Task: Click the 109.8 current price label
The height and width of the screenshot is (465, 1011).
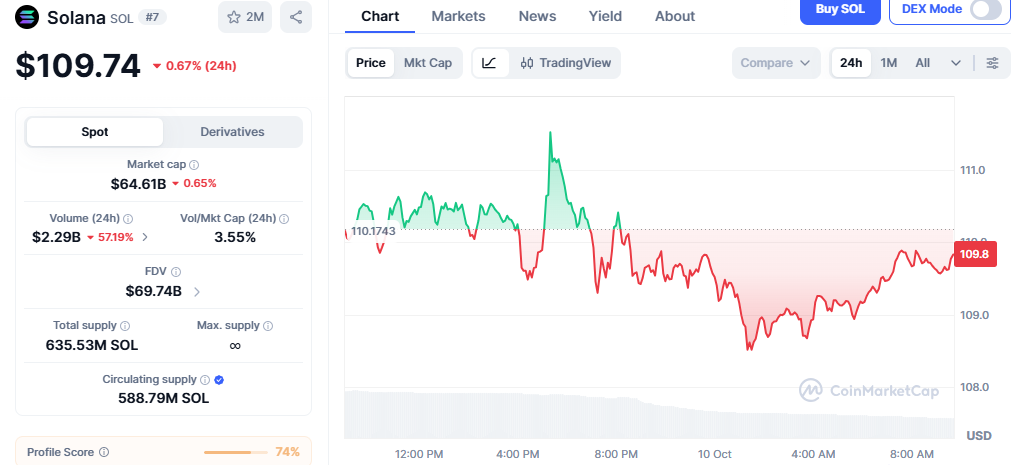Action: pyautogui.click(x=974, y=254)
